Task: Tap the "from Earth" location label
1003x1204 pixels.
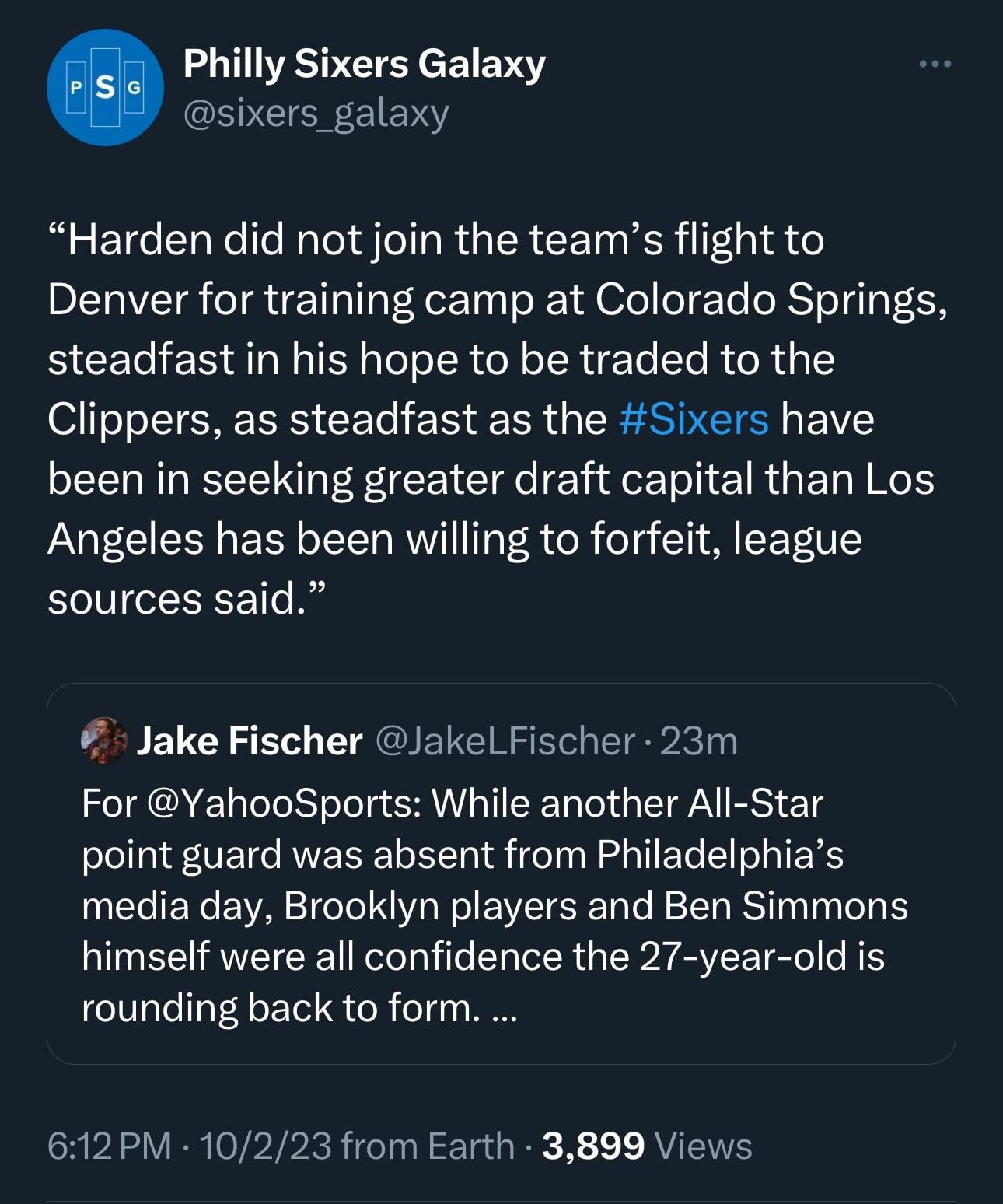Action: tap(428, 1146)
